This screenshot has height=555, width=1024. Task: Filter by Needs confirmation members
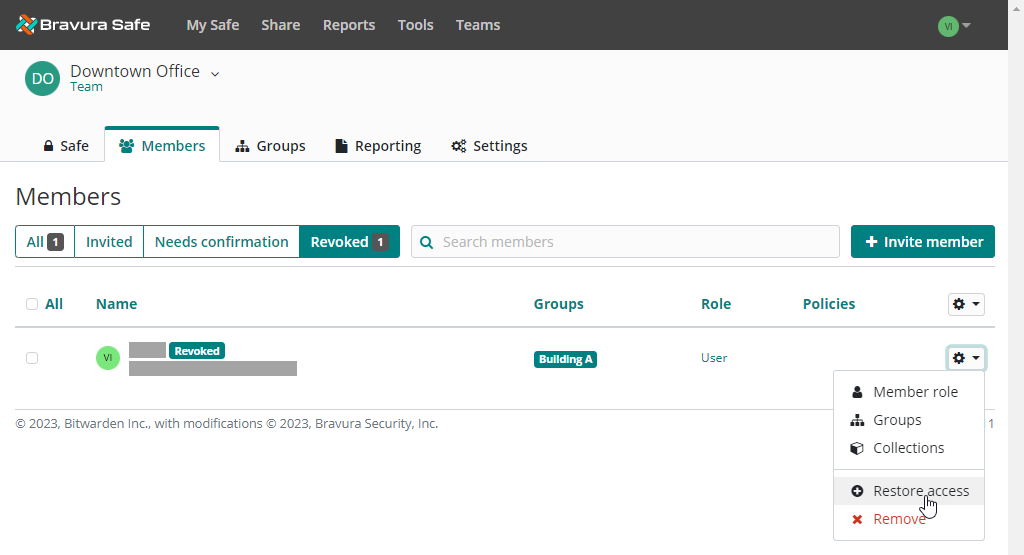[221, 242]
